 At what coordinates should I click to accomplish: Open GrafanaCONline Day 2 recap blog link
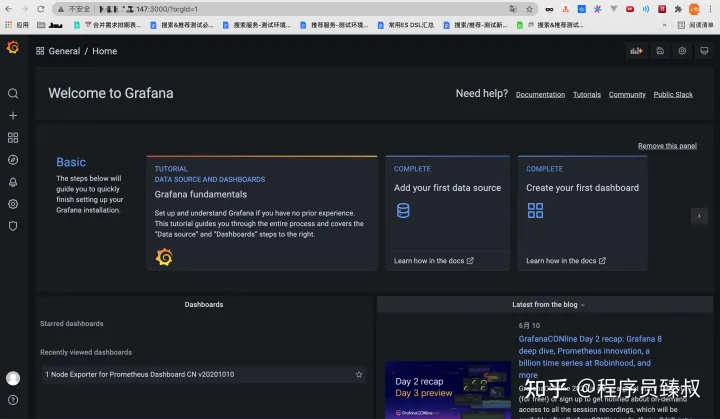[x=590, y=357]
